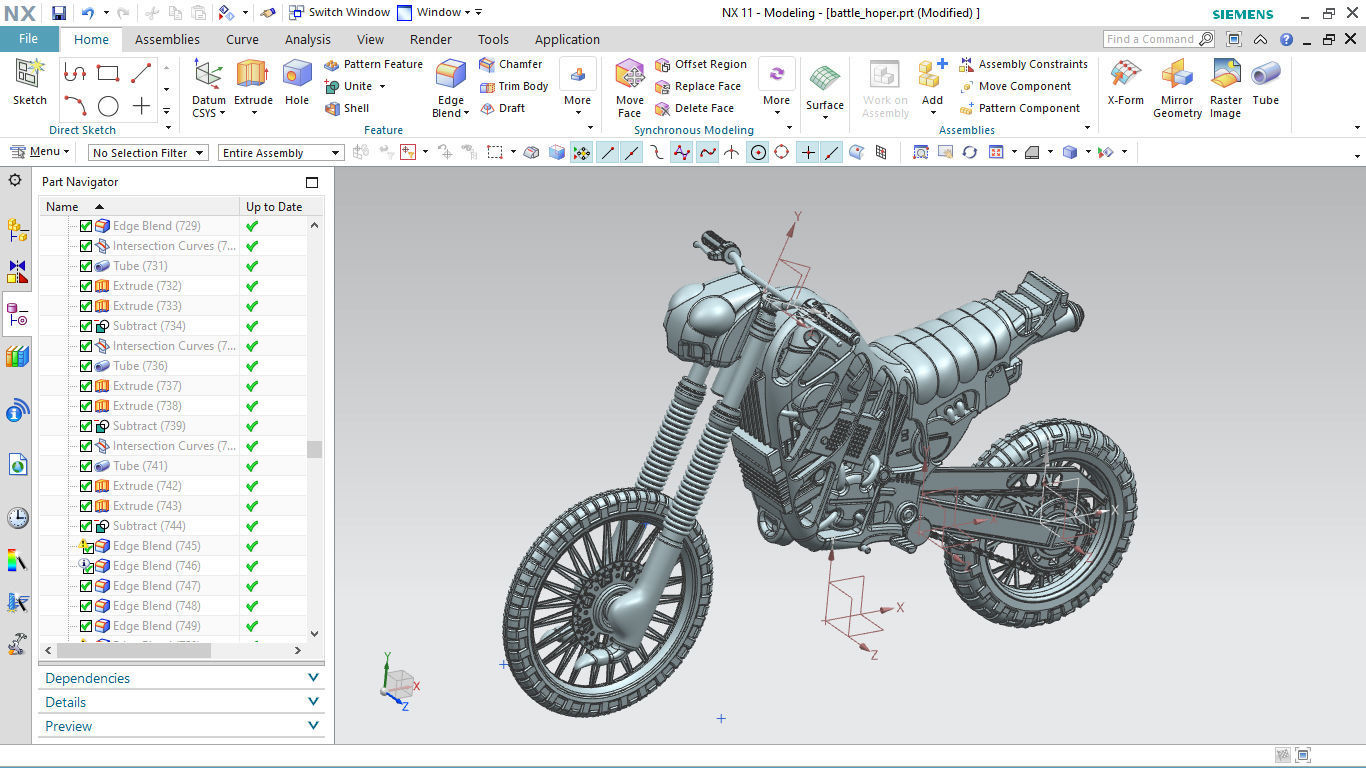
Task: Select the Sketch tool
Action: pos(30,82)
